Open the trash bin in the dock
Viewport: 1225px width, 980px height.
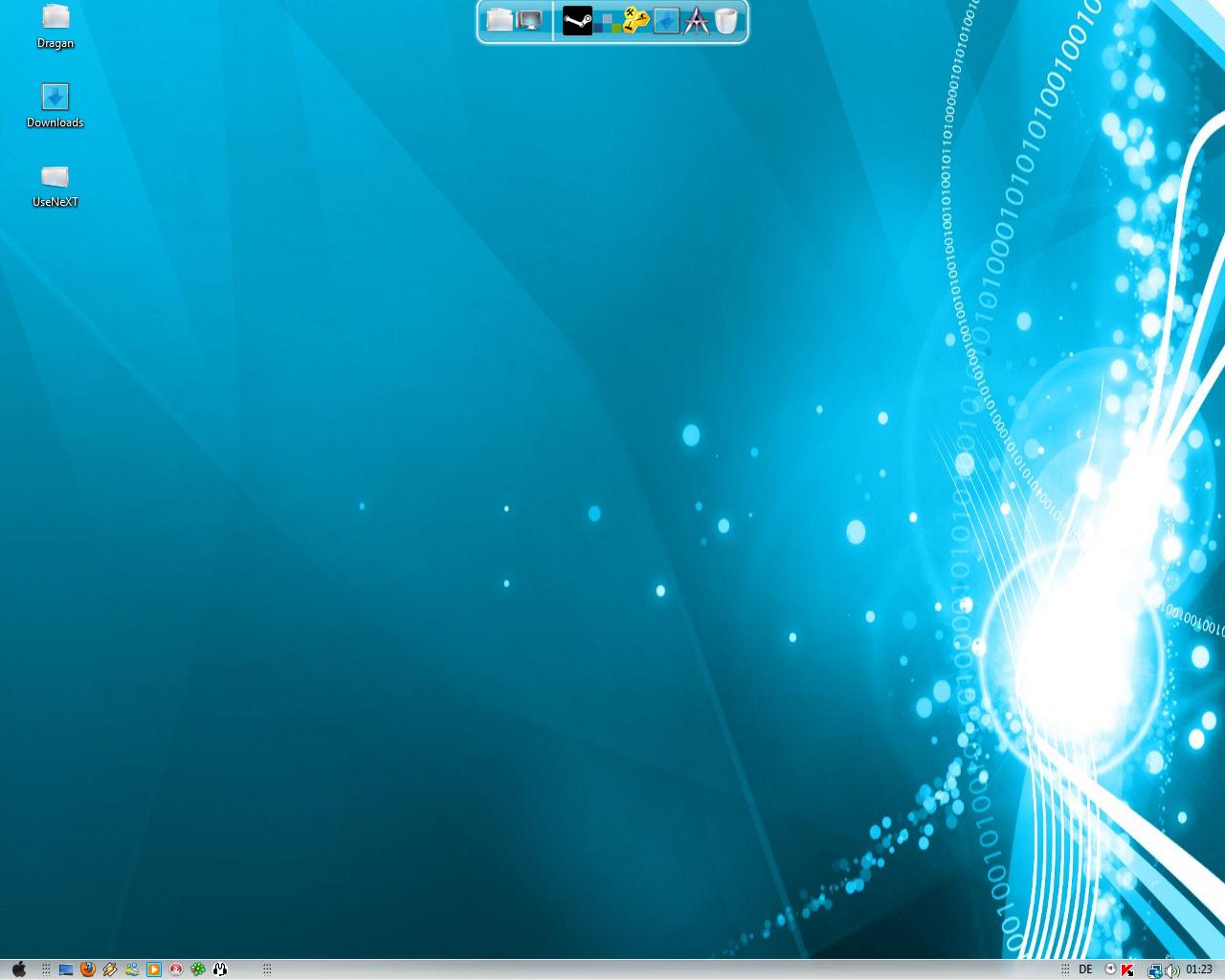pos(726,20)
